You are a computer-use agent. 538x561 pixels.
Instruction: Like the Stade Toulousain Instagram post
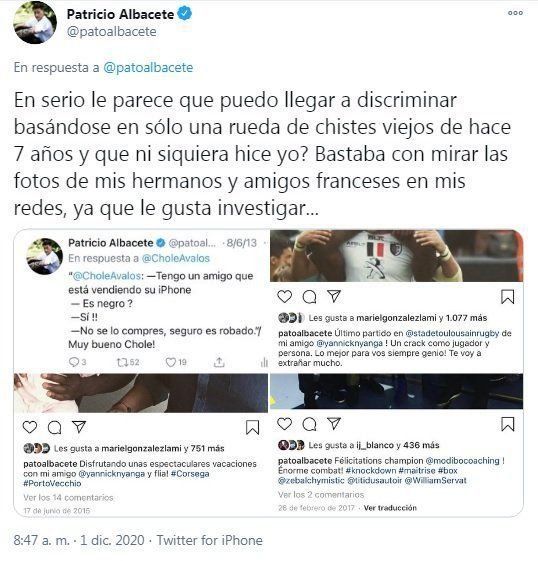[285, 296]
